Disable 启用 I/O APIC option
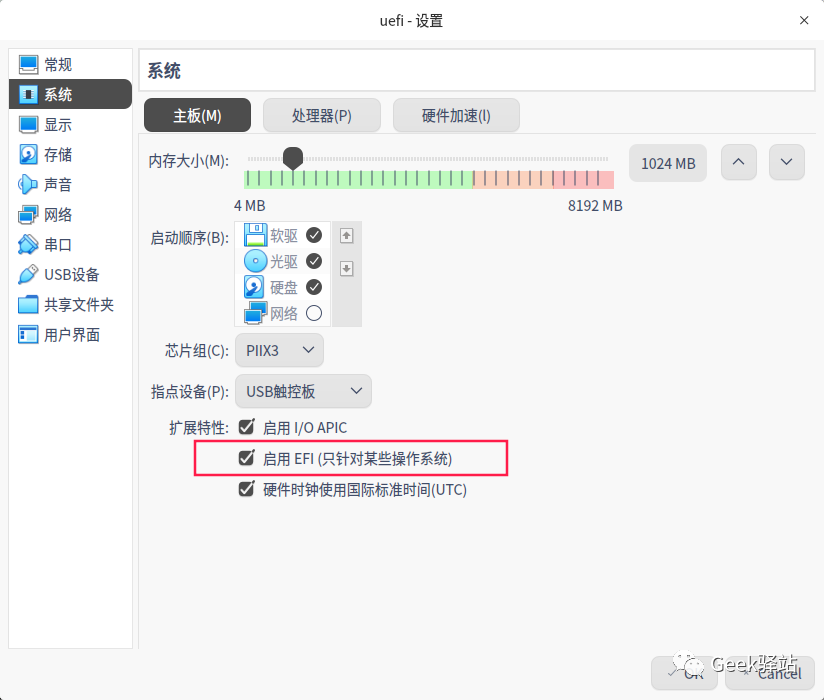 [x=246, y=427]
